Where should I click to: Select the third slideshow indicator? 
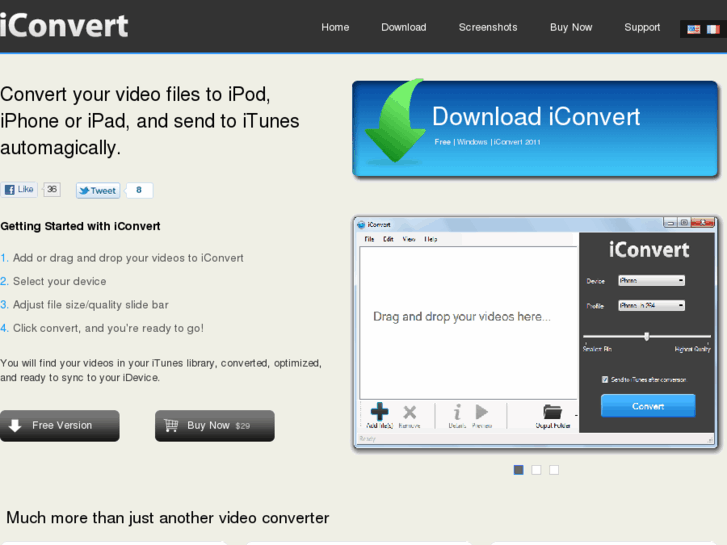click(554, 470)
